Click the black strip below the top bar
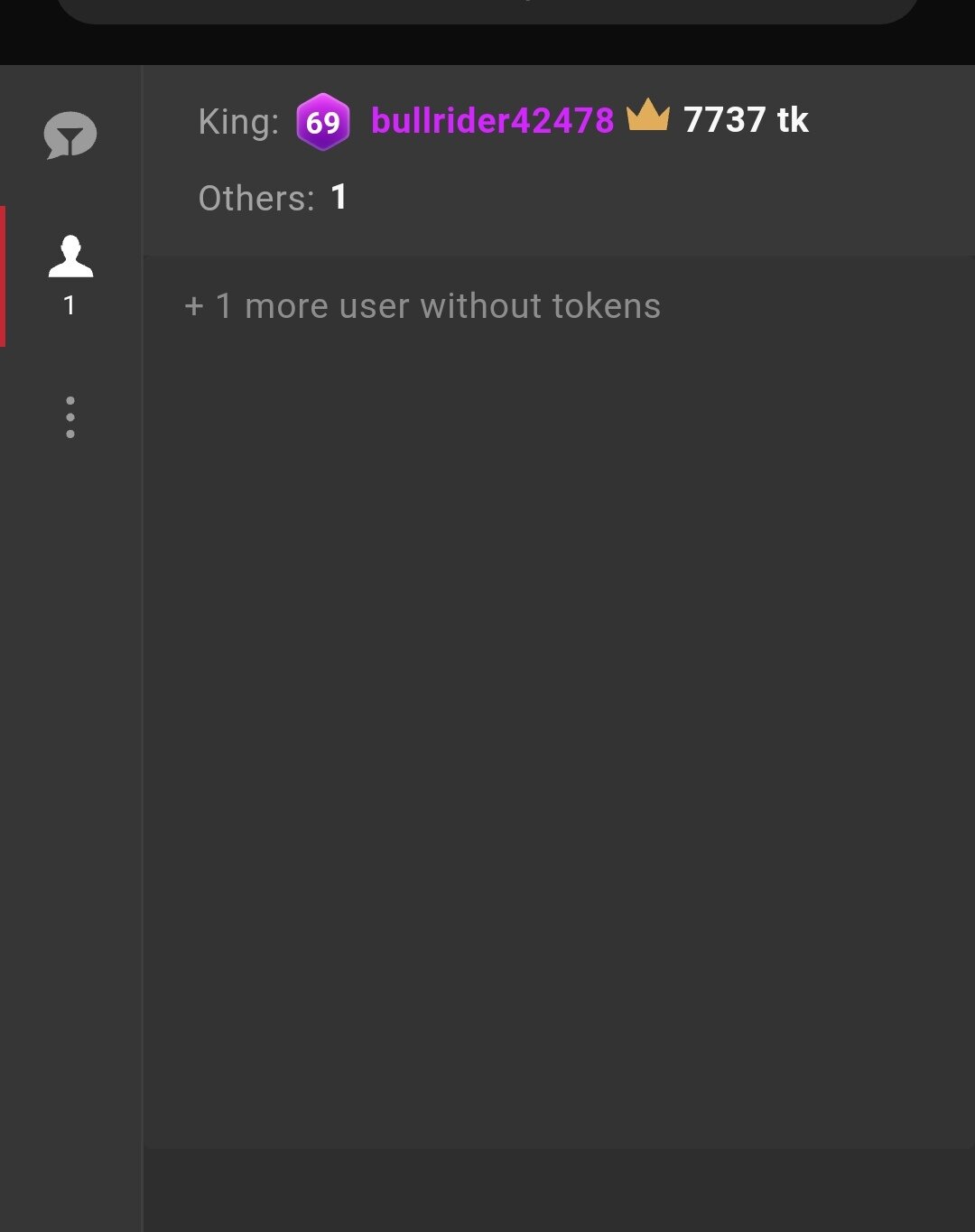This screenshot has width=975, height=1232. (487, 45)
